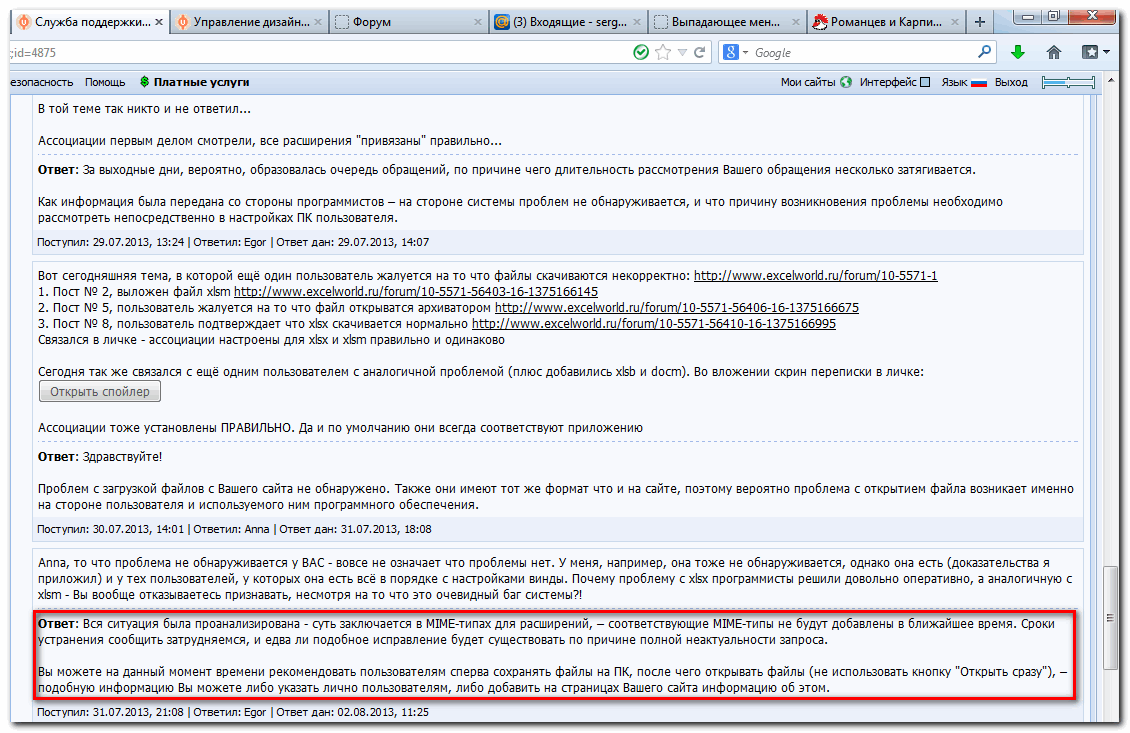Click the scrollbar up arrow

pyautogui.click(x=1111, y=79)
